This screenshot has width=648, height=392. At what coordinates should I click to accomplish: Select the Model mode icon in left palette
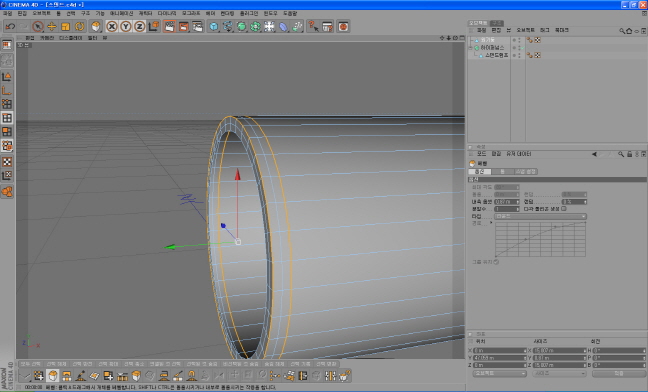(x=7, y=77)
